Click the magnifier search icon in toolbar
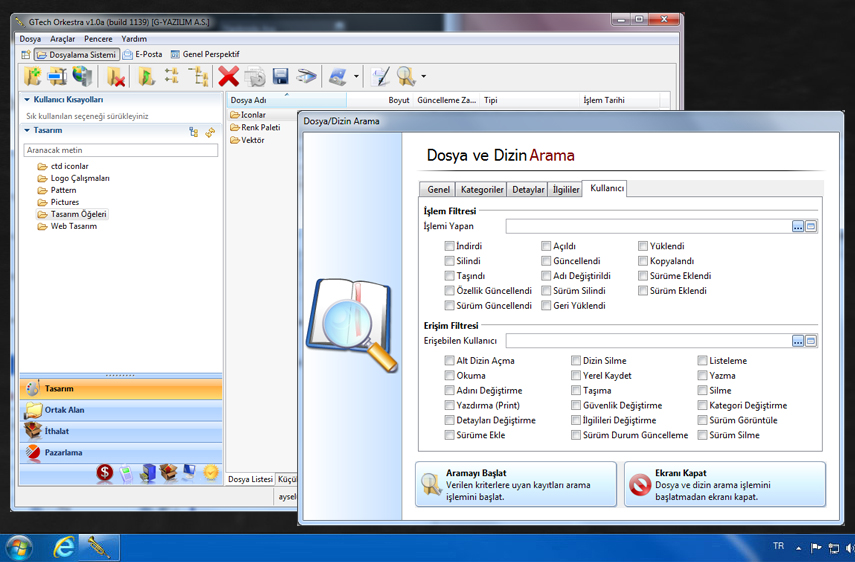The width and height of the screenshot is (855, 562). (x=406, y=76)
